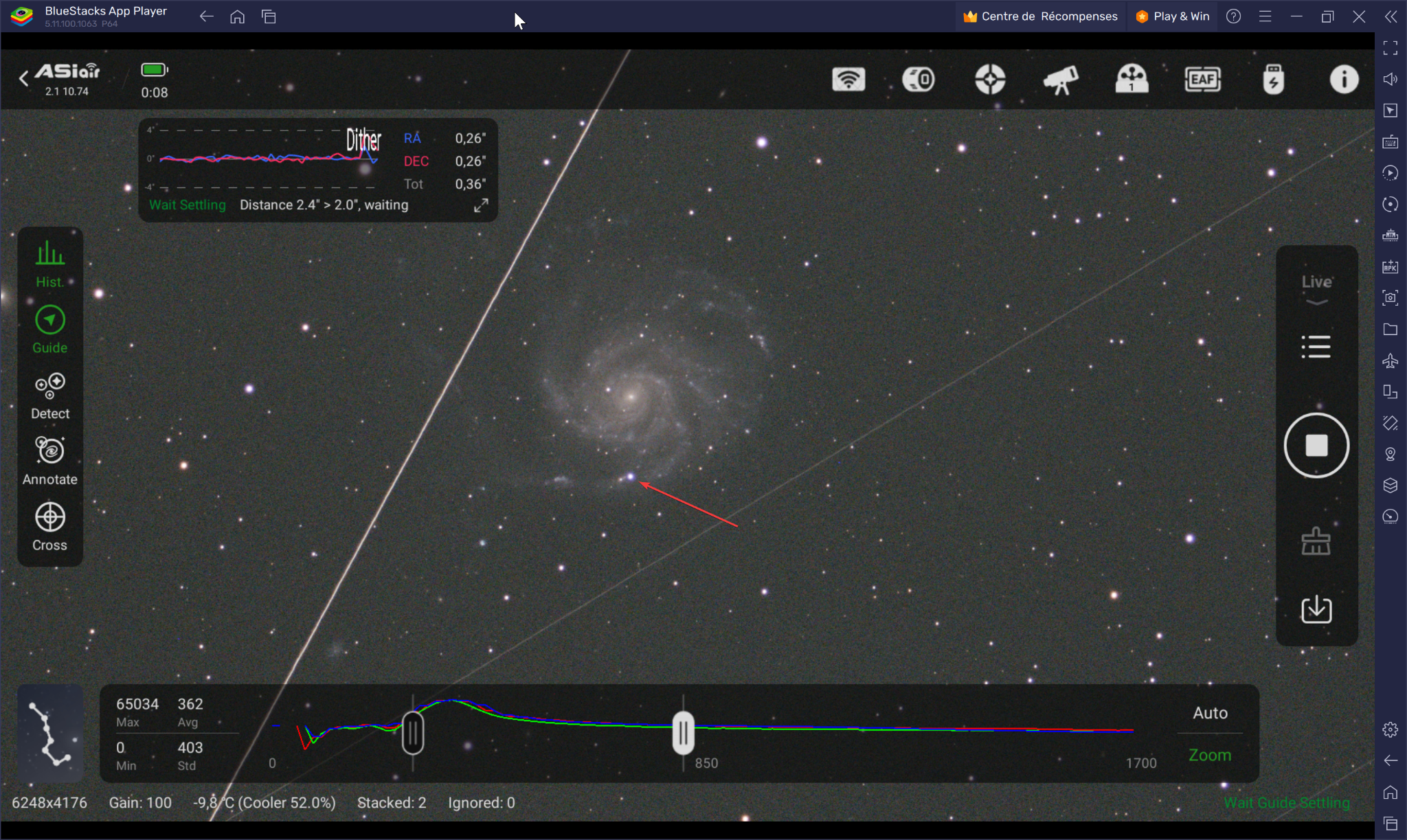This screenshot has width=1407, height=840.
Task: Click the BlueStacks volume speaker icon
Action: click(1391, 79)
